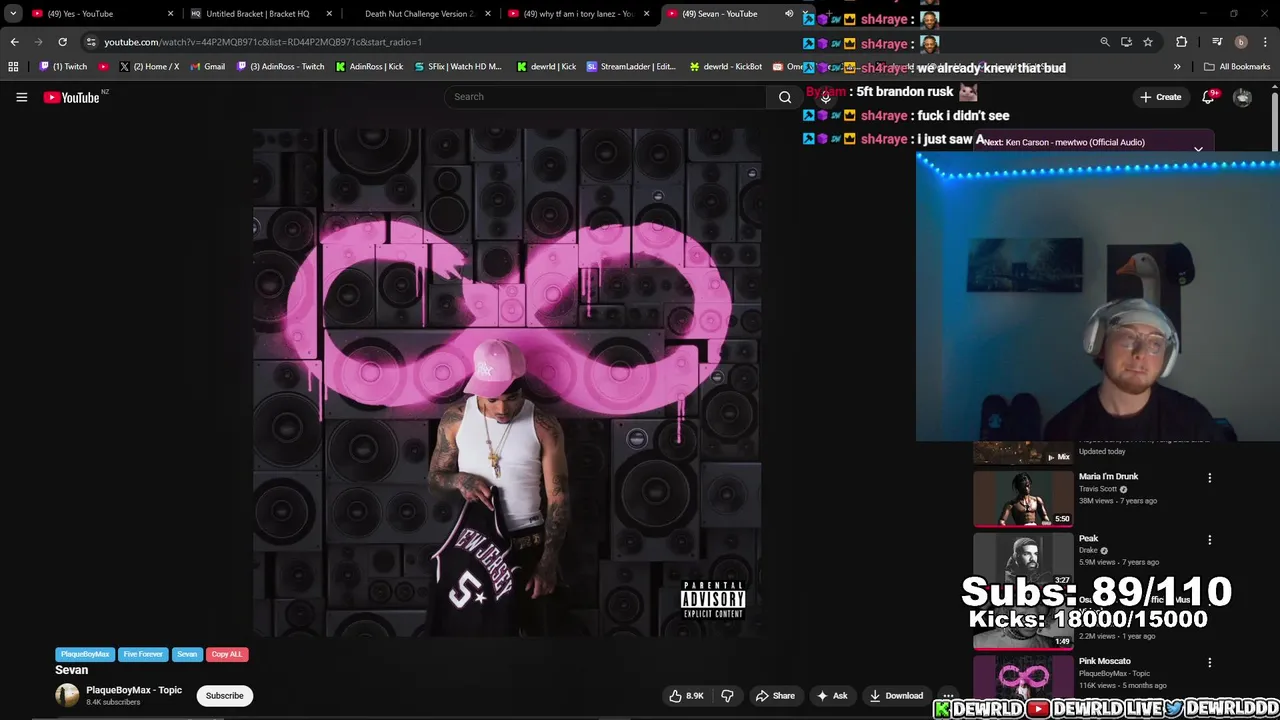Switch to Death Nut Challenge tab
Image resolution: width=1280 pixels, height=720 pixels.
[x=418, y=14]
